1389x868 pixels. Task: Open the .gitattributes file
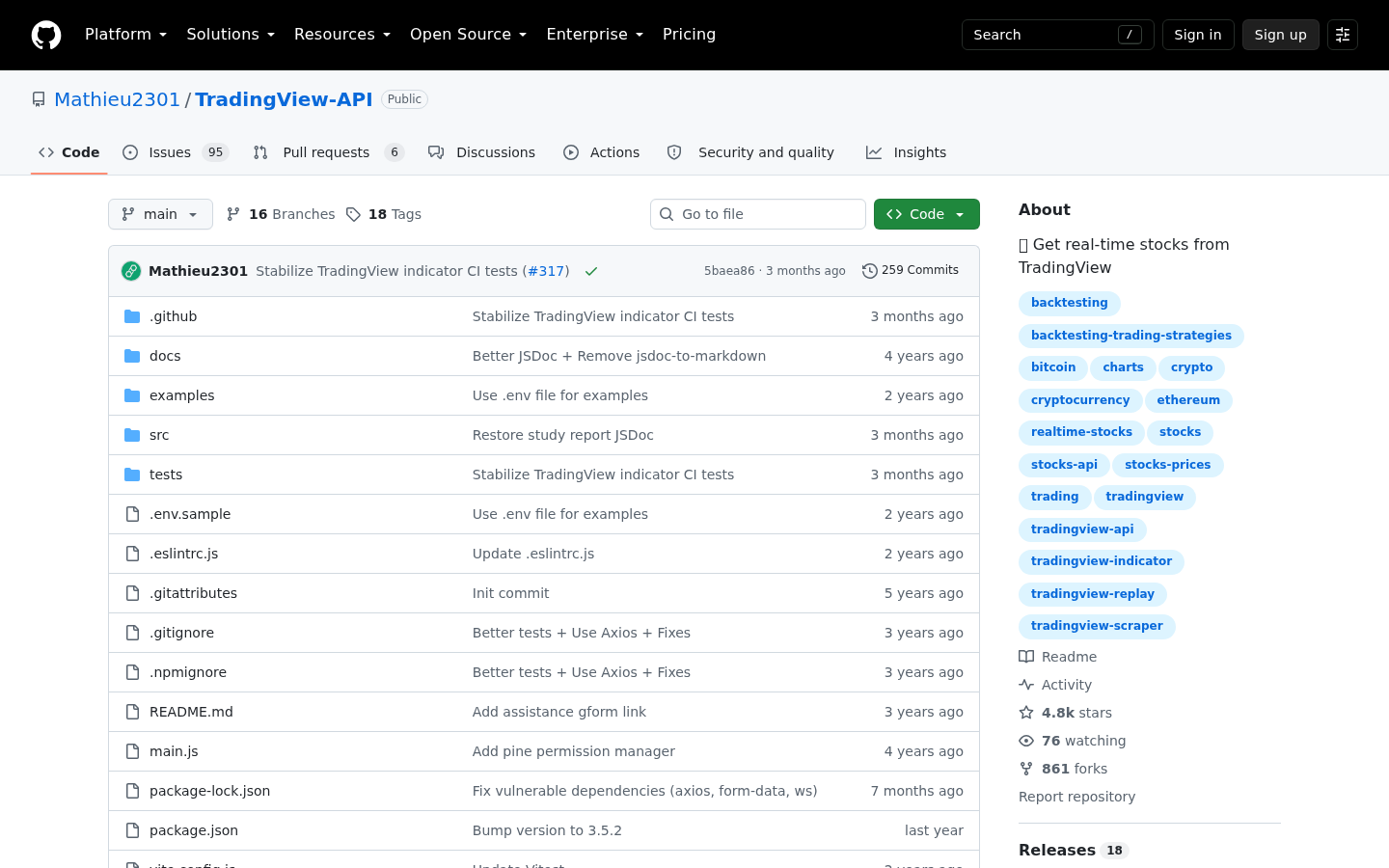click(x=193, y=593)
